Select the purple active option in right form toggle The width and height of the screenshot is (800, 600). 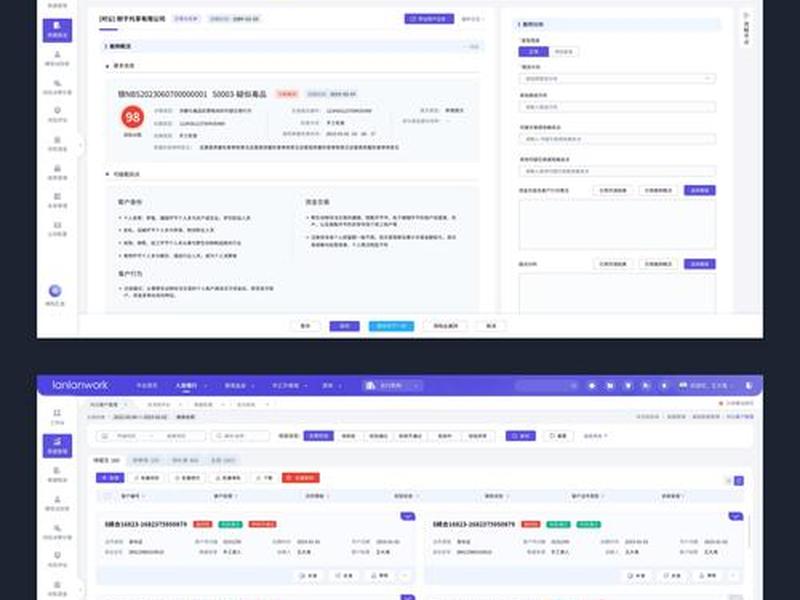pos(533,52)
